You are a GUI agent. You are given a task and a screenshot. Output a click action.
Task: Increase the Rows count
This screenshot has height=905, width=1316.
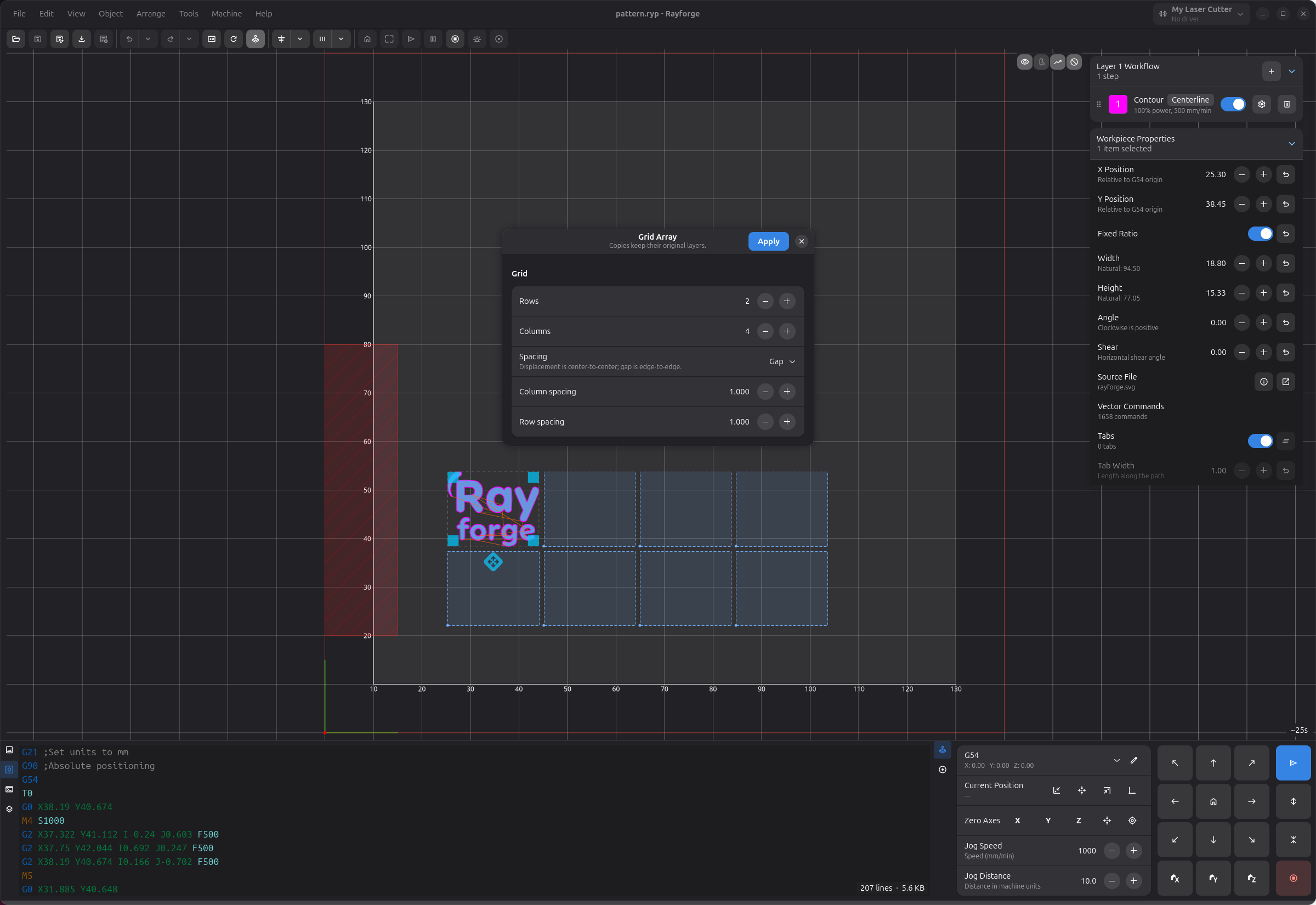point(787,301)
